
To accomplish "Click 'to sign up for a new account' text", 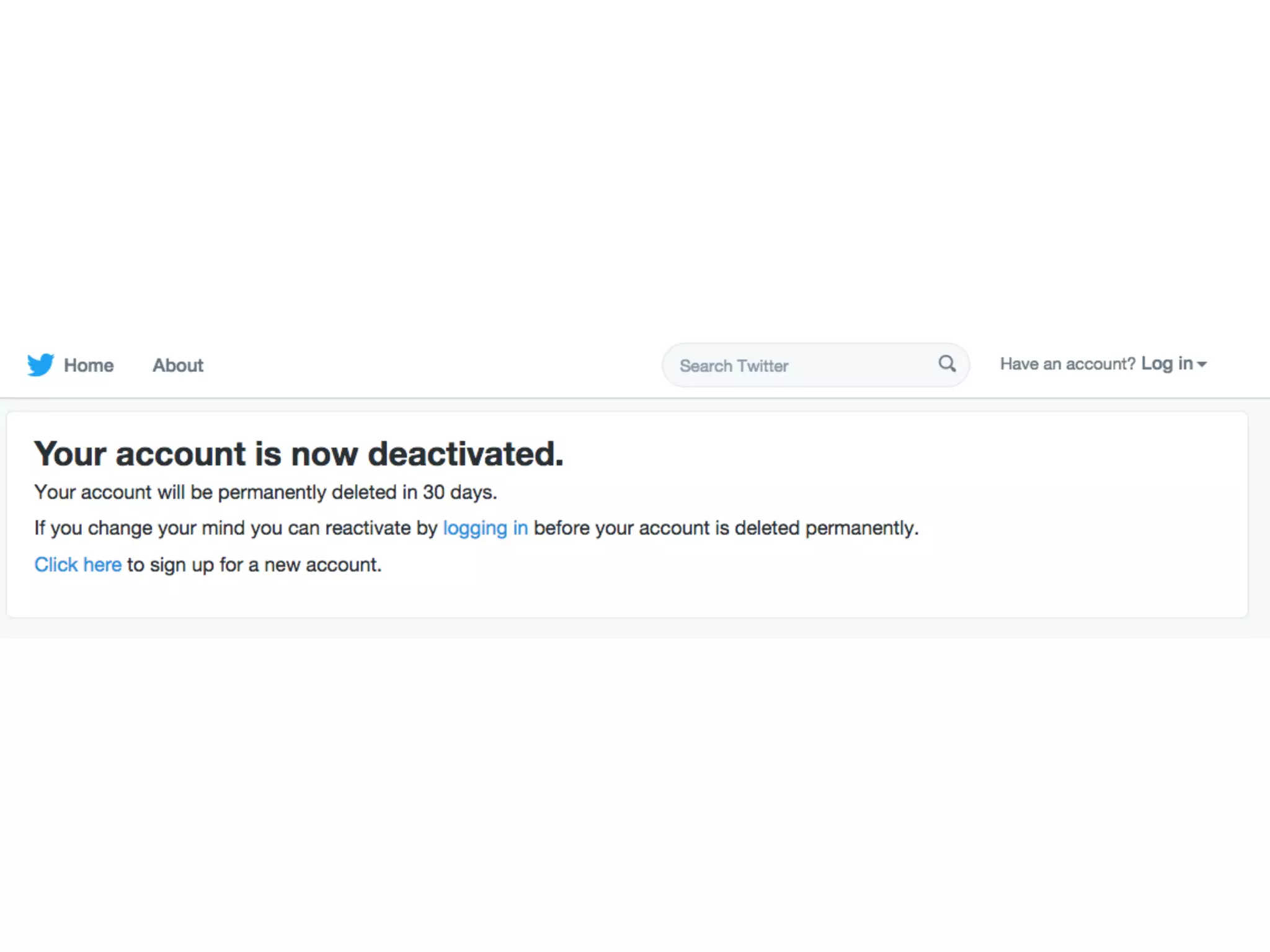I will [x=254, y=565].
